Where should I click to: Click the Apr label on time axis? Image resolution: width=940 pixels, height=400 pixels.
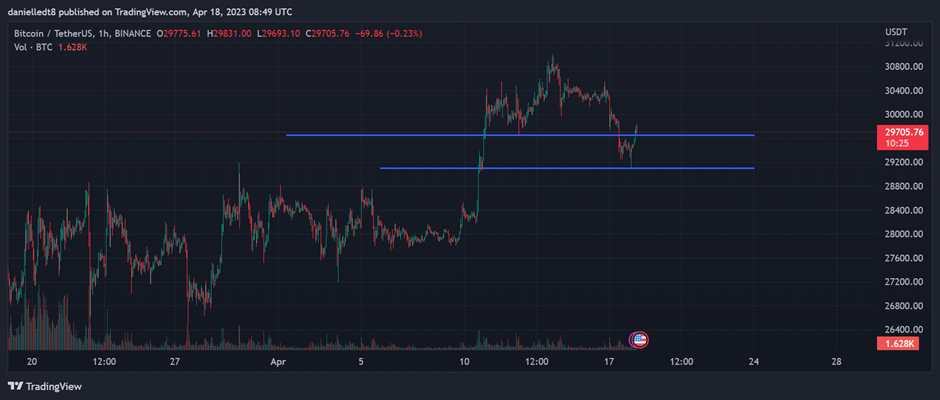click(x=277, y=362)
